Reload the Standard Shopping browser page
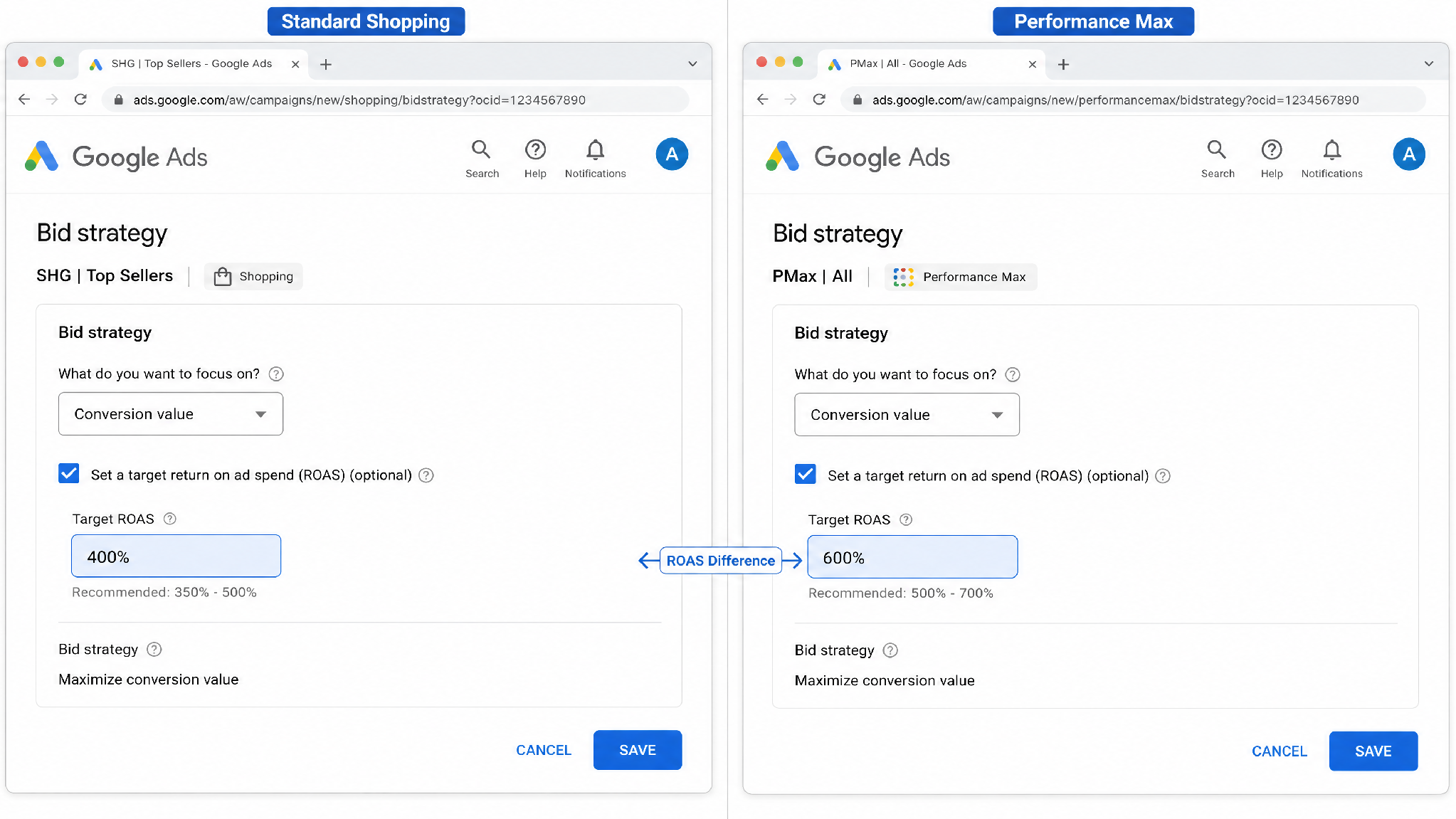The height and width of the screenshot is (819, 1456). click(x=80, y=100)
